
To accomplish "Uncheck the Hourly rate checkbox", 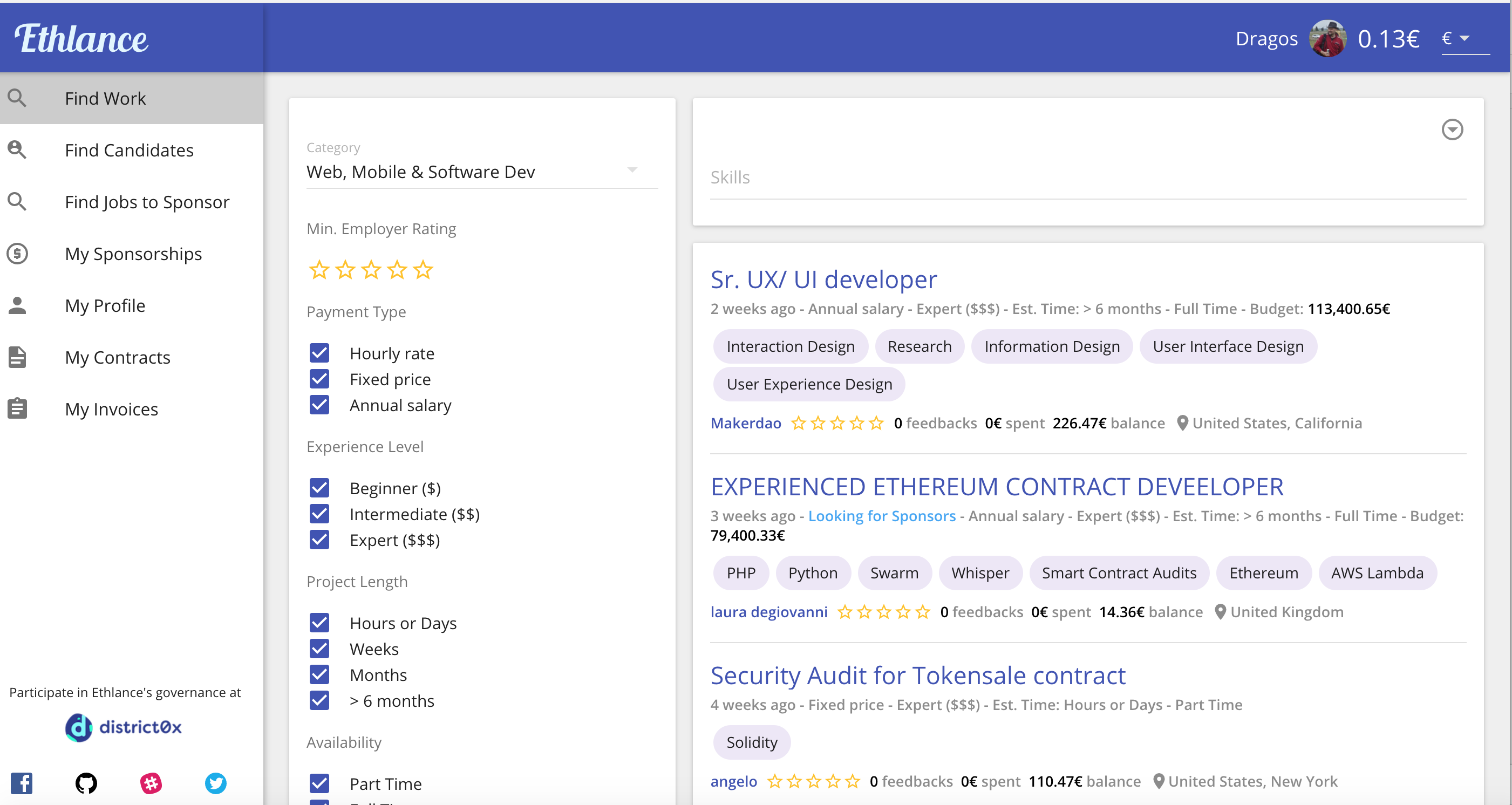I will coord(319,353).
